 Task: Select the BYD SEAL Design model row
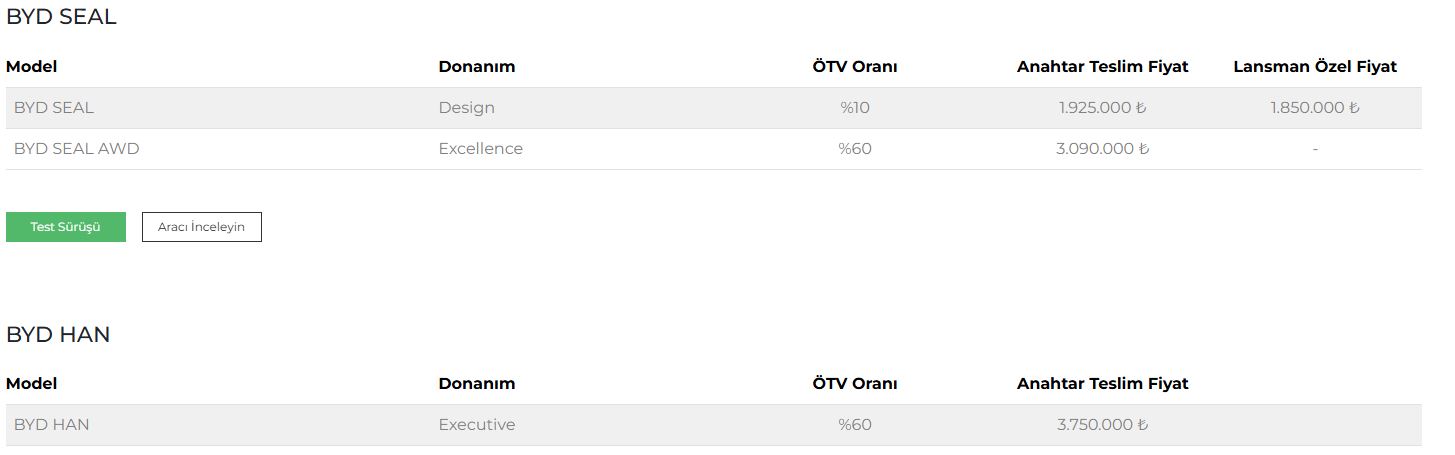point(54,108)
